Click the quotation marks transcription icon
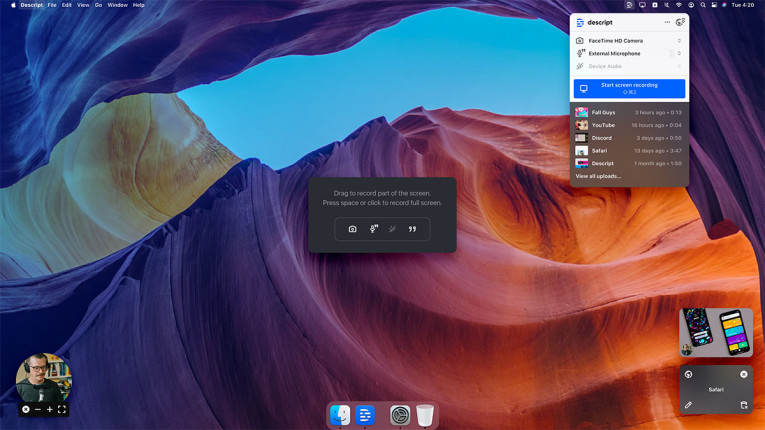The height and width of the screenshot is (430, 765). pos(412,229)
